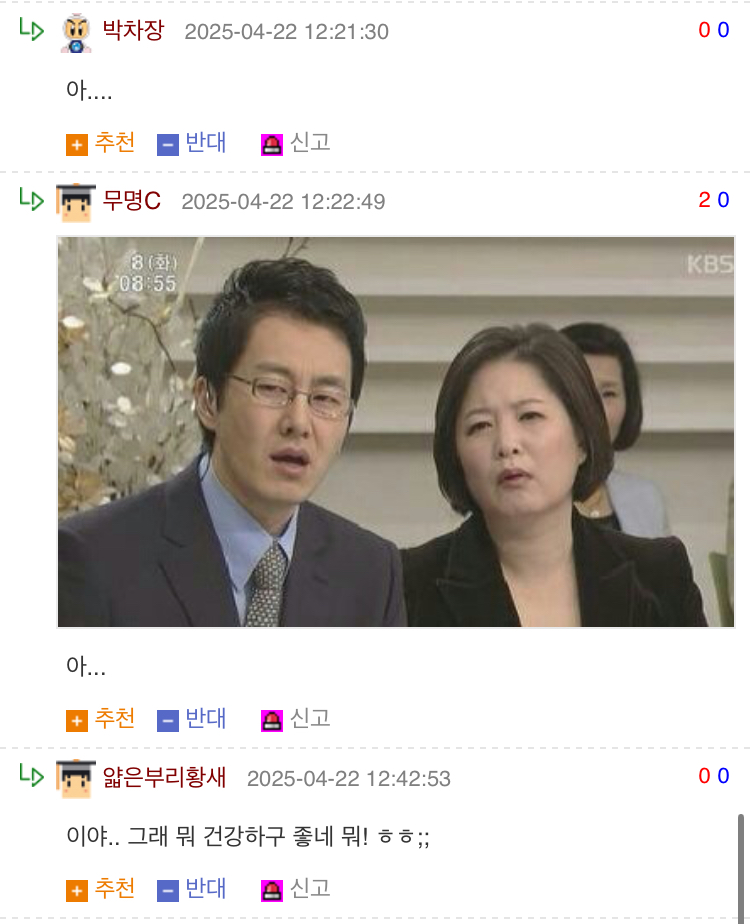
Task: Open 얇은부리황새's avatar icon
Action: click(75, 779)
